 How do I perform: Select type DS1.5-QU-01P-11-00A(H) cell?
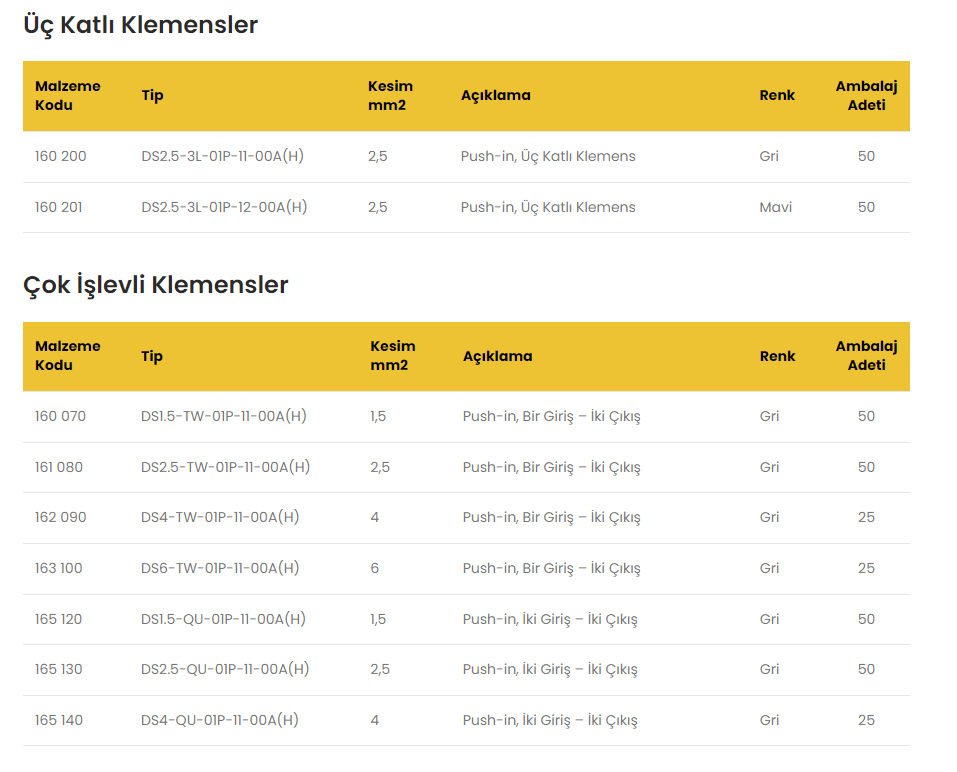(224, 619)
